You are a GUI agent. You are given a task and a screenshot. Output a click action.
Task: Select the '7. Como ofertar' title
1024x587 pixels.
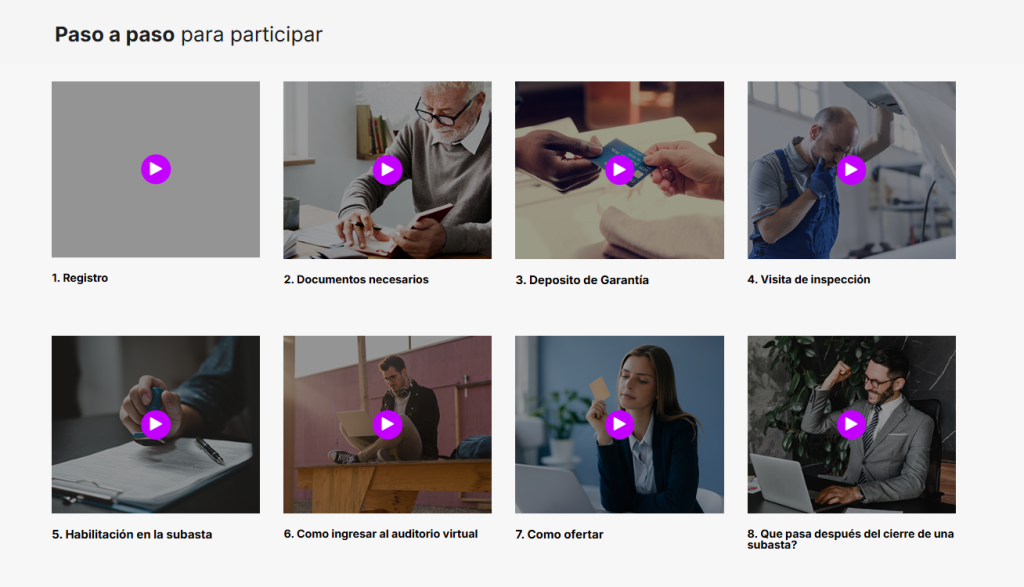[x=559, y=534]
